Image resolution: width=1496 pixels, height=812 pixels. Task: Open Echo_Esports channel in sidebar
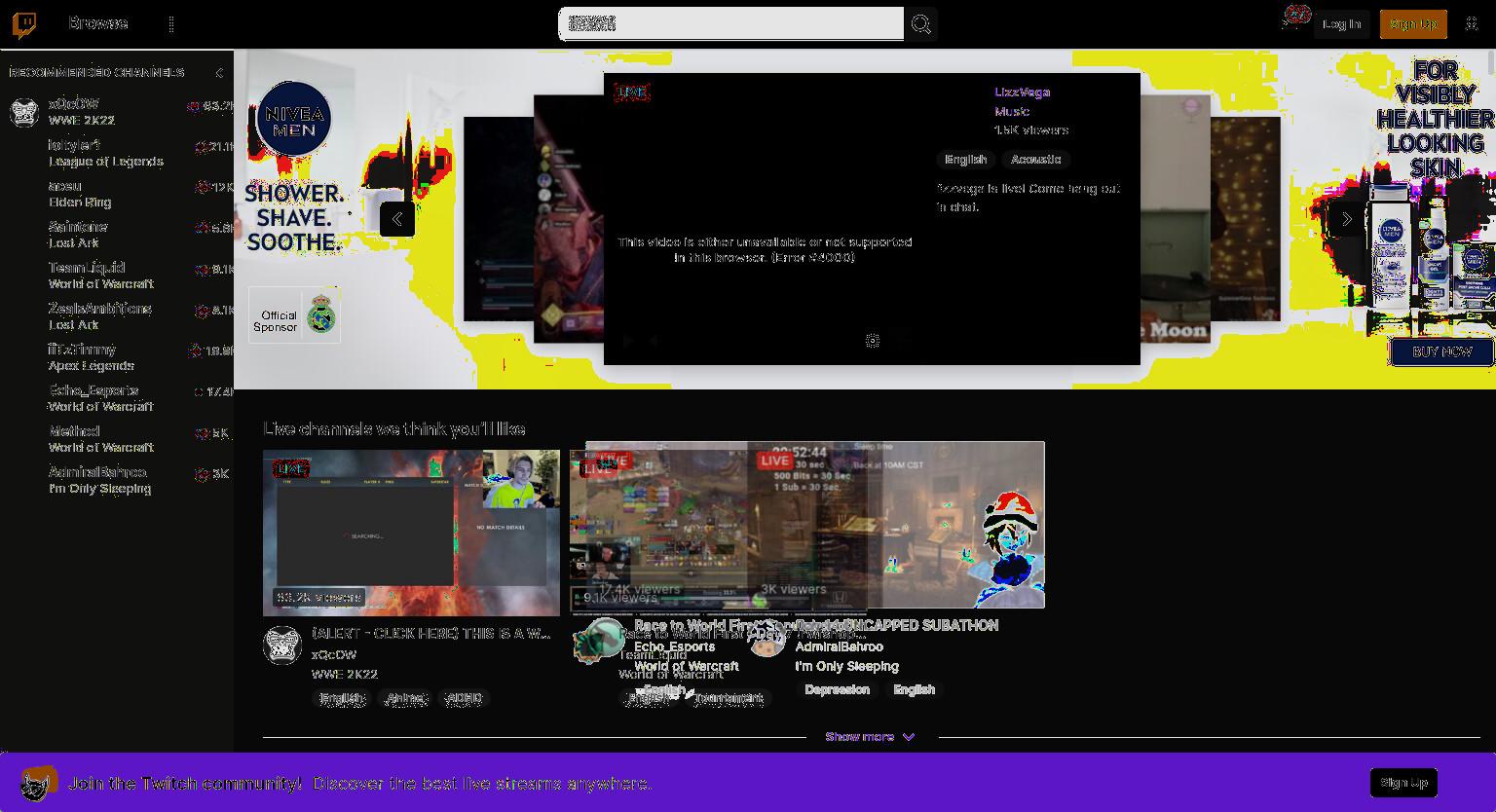tap(117, 398)
